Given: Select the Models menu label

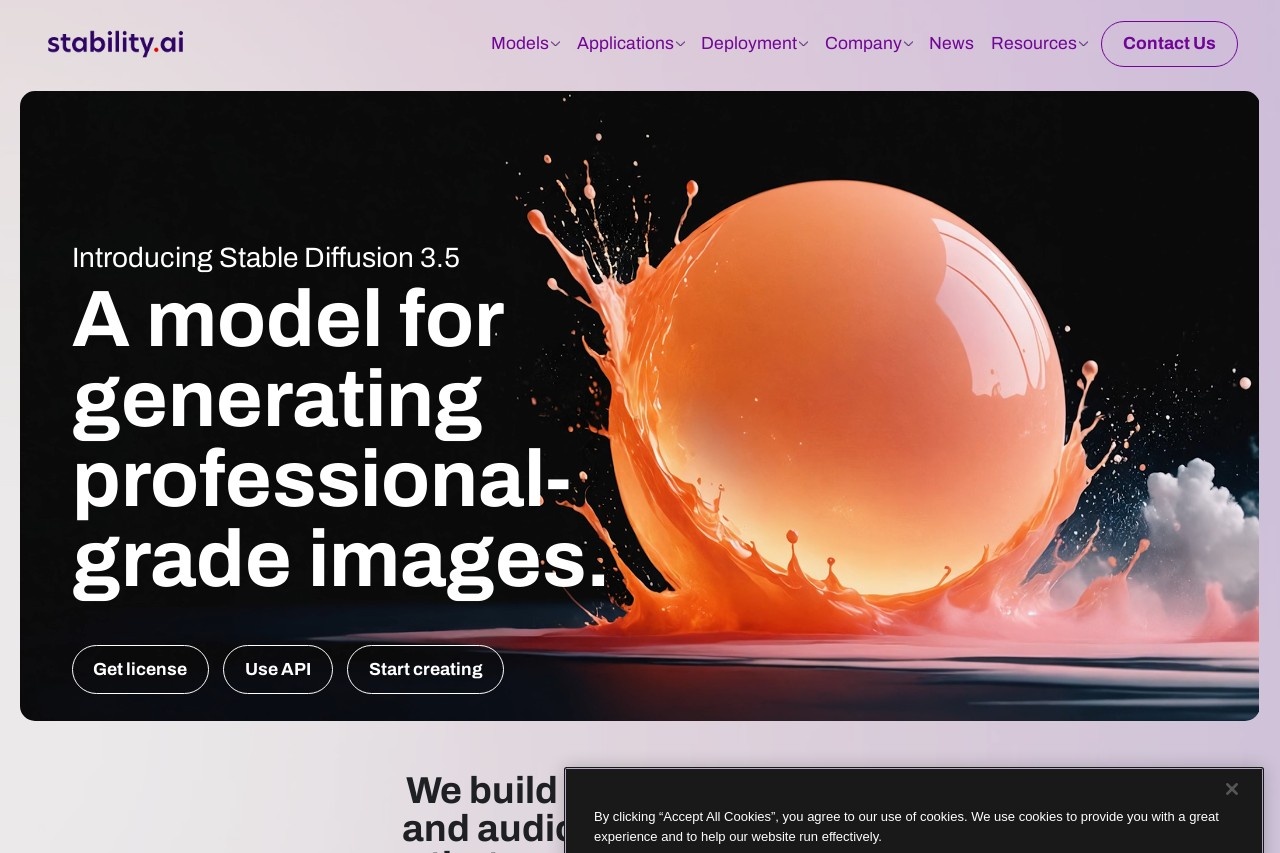Looking at the screenshot, I should (x=520, y=43).
